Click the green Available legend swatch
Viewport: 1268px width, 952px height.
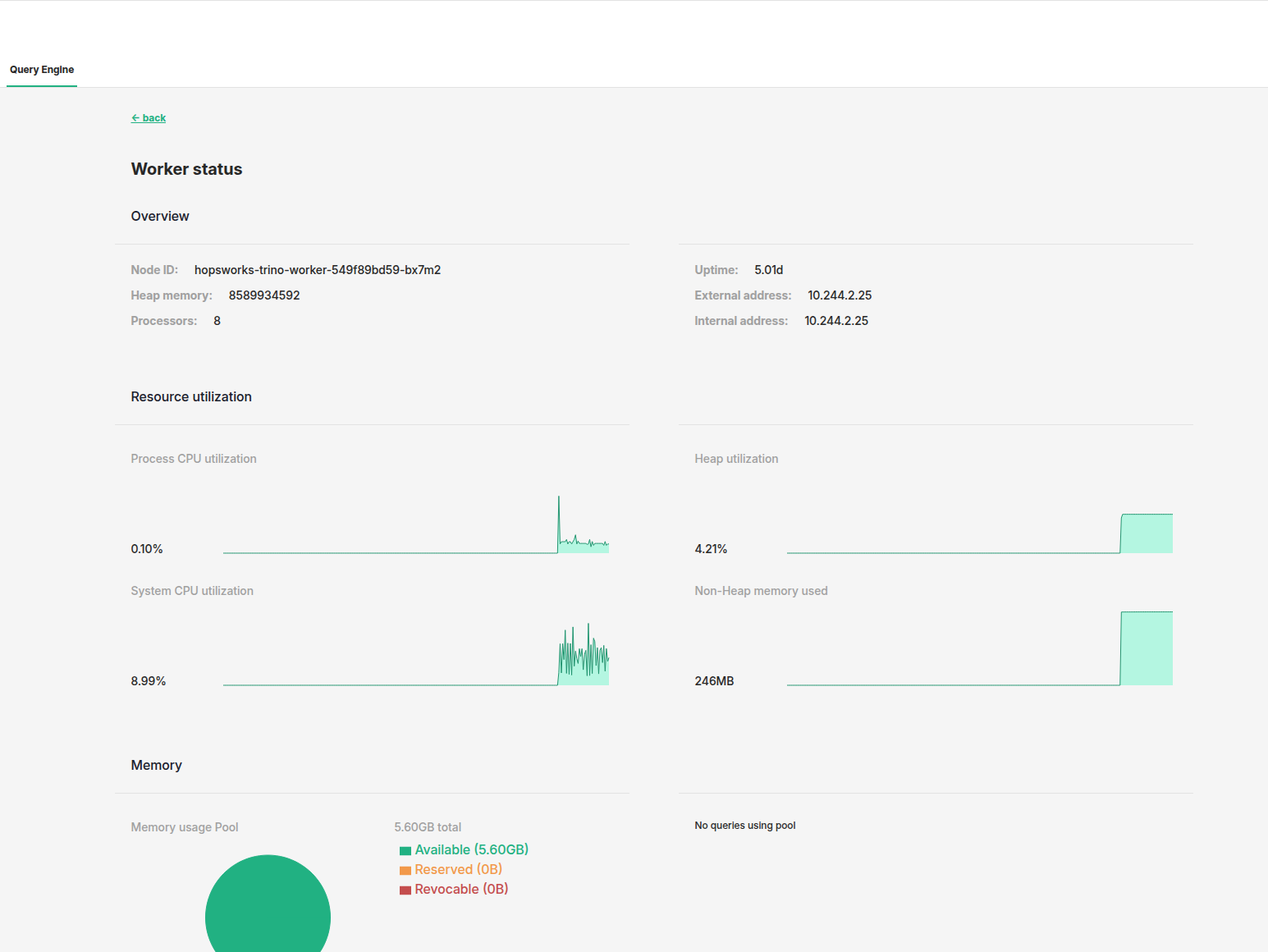(405, 851)
